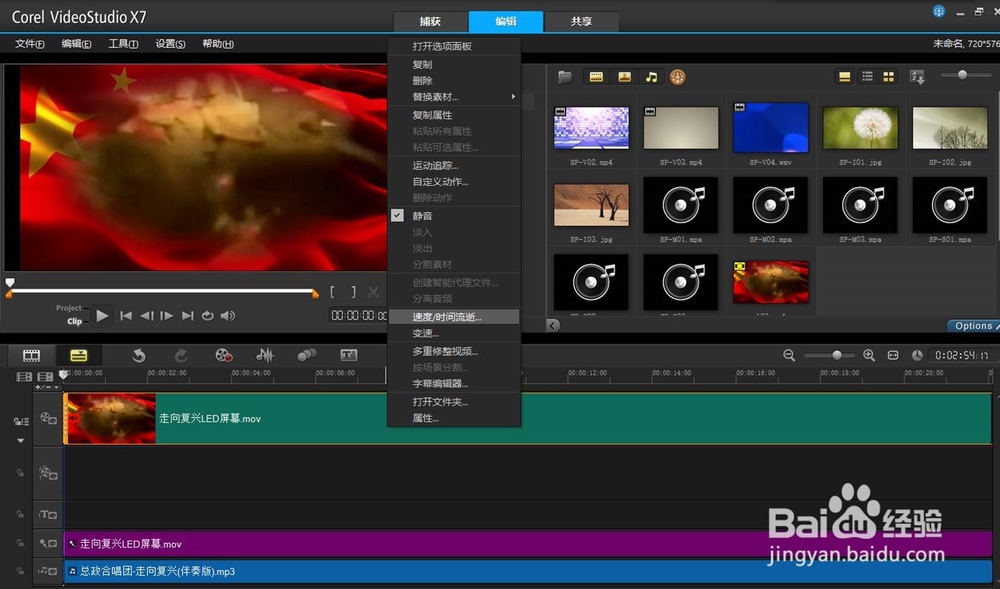1000x589 pixels.
Task: Click the voice track microphone icon
Action: [48, 544]
